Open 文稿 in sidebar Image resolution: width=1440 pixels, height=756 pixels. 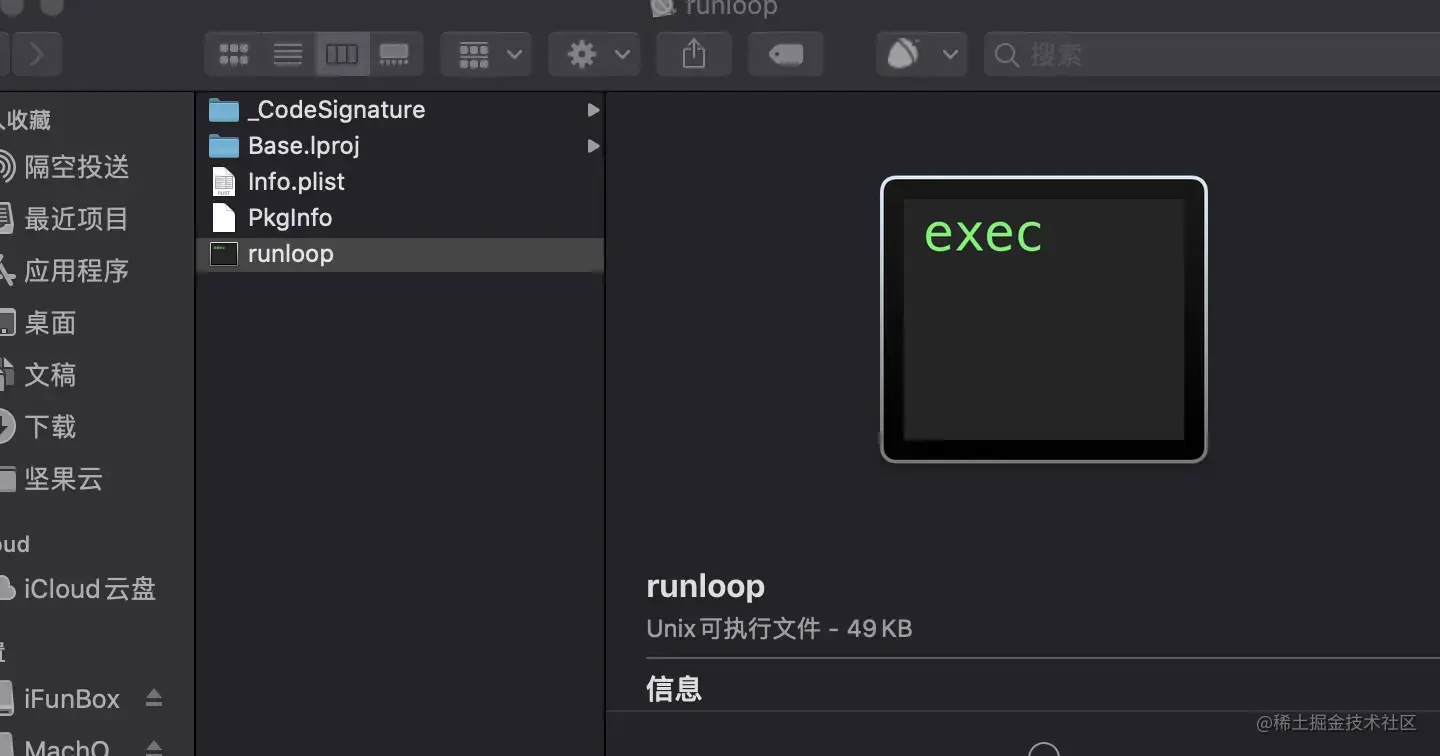pyautogui.click(x=39, y=375)
